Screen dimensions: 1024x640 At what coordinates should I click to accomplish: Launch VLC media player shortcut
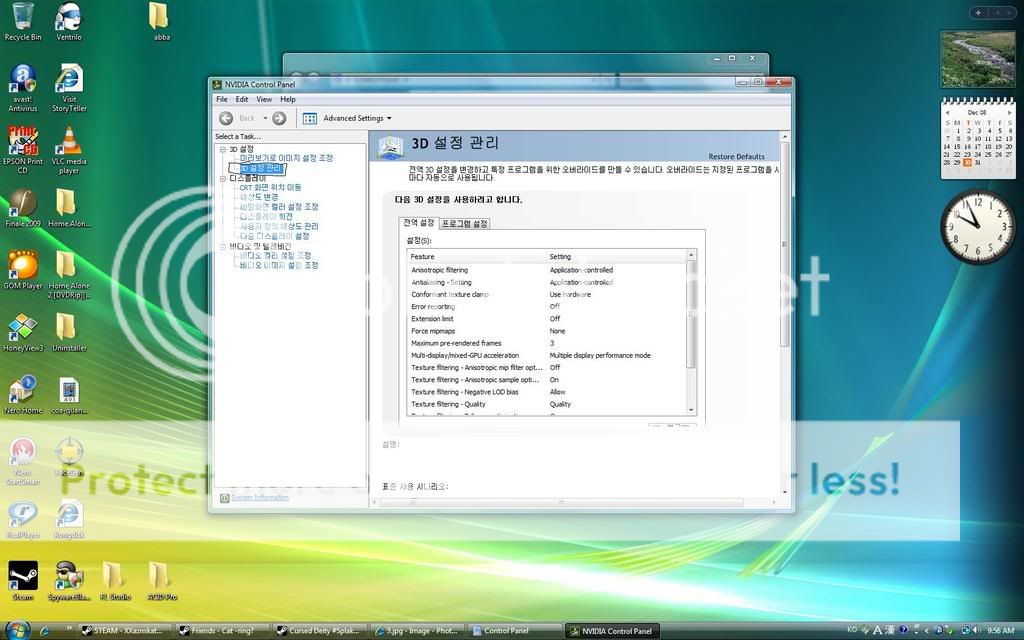[69, 149]
